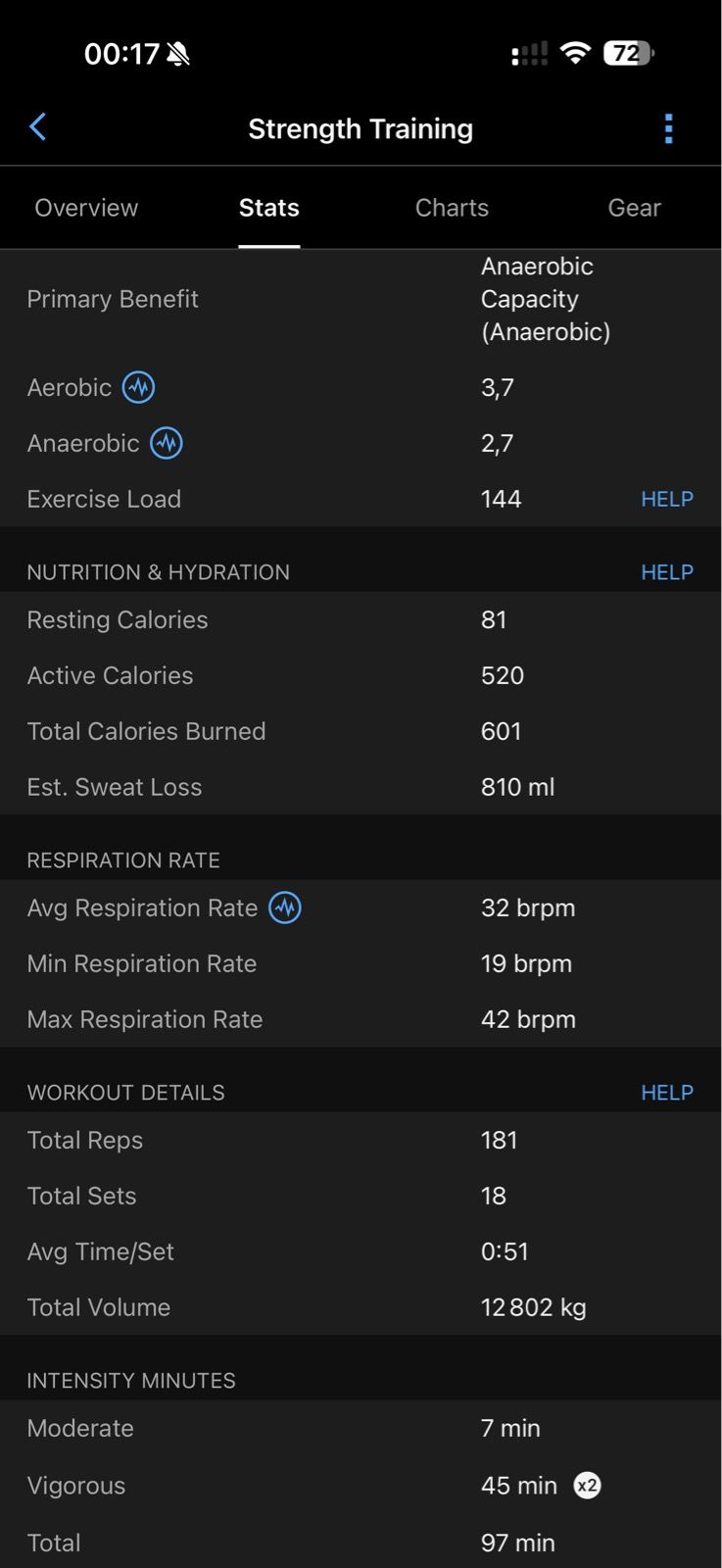Screen dimensions: 722x1568
Task: Tap the silent mode bell icon
Action: click(178, 54)
